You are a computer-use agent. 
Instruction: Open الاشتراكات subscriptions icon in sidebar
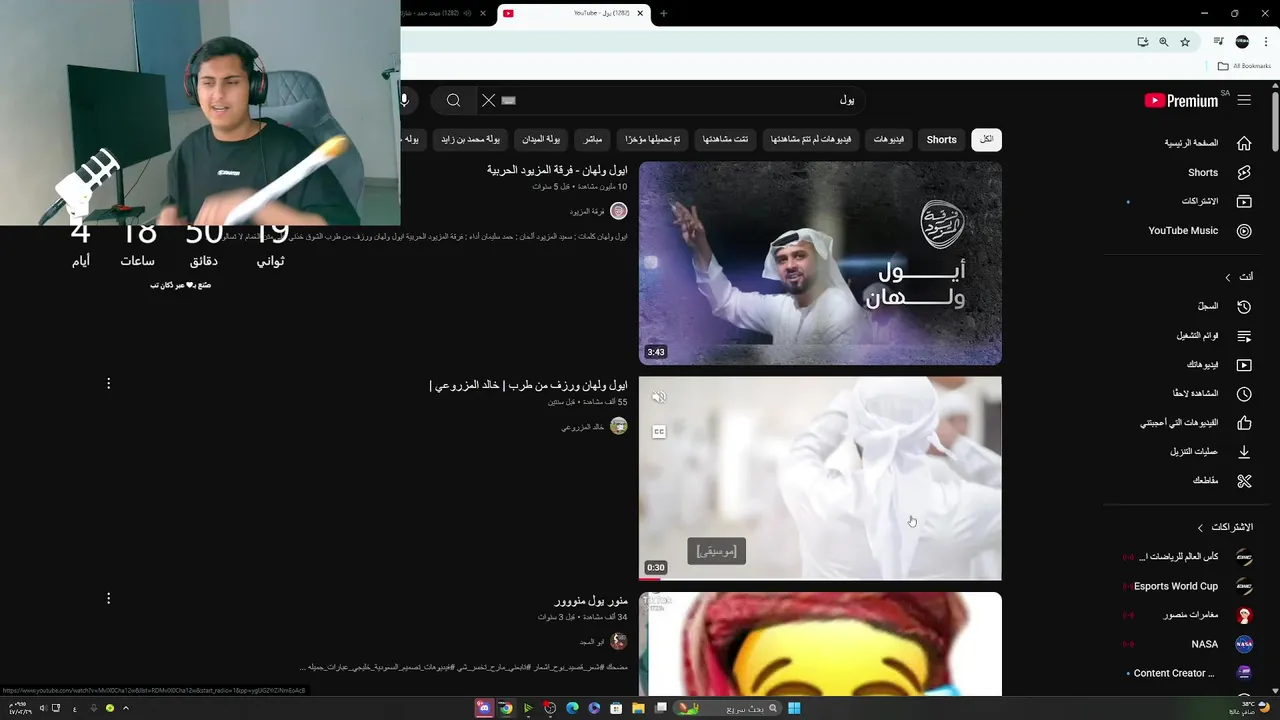tap(1244, 201)
